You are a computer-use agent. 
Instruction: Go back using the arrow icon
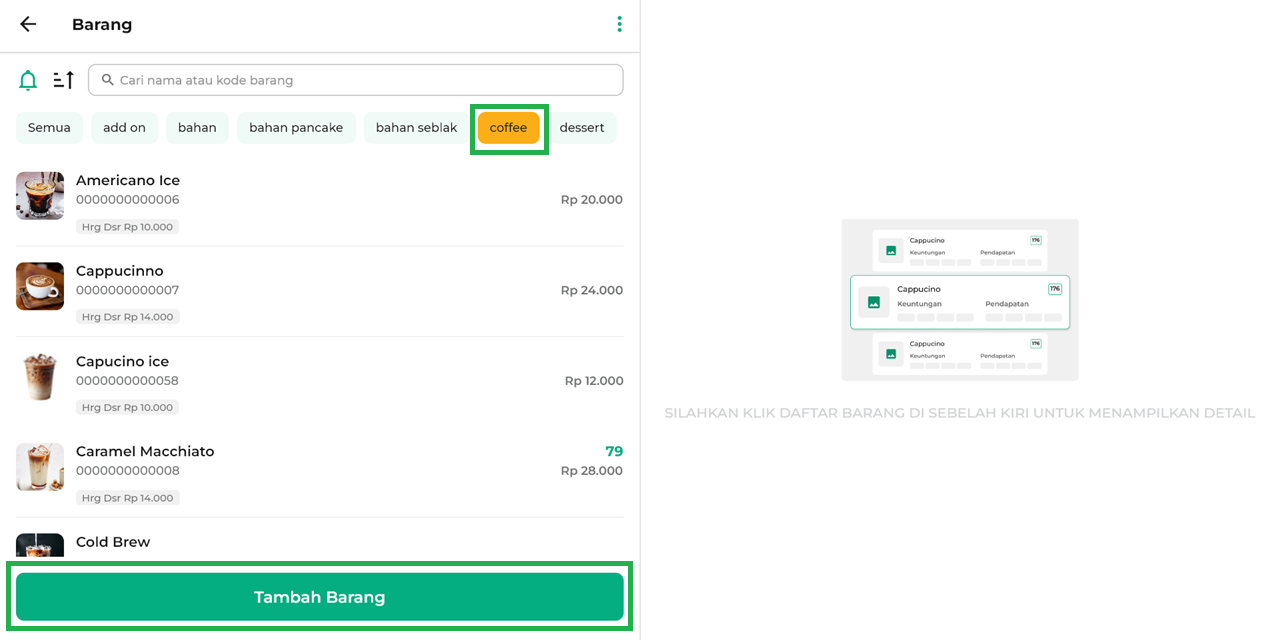[28, 24]
